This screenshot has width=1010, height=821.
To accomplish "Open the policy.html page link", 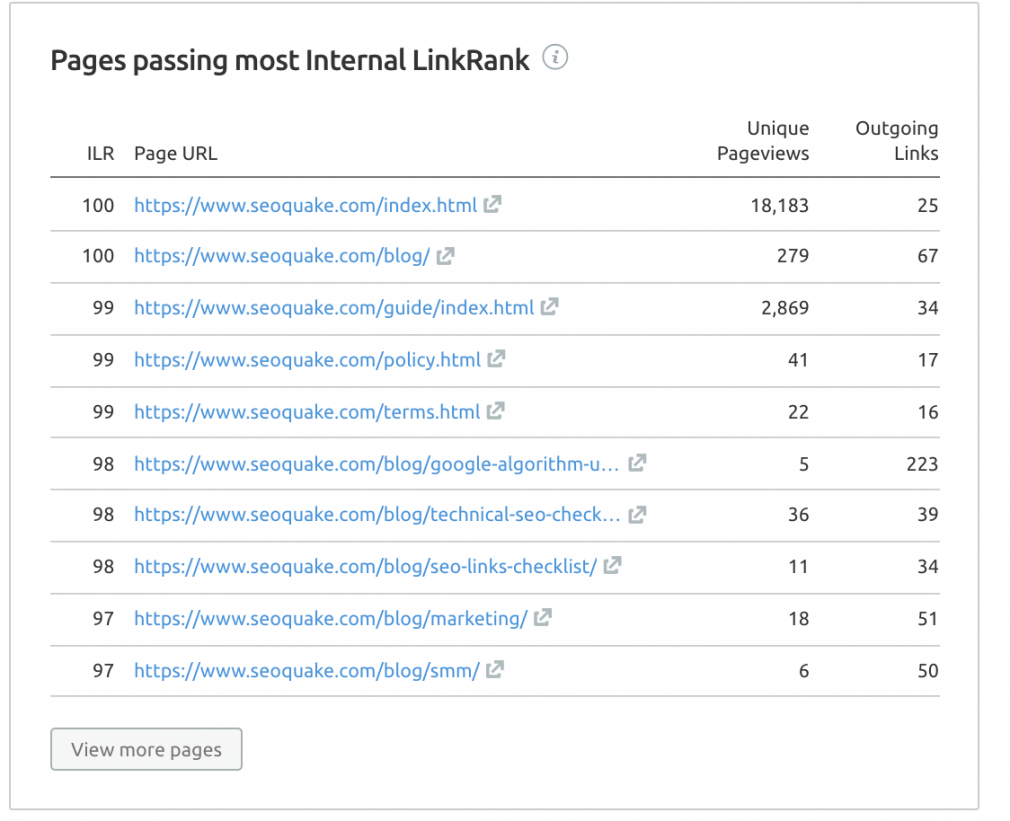I will point(307,360).
